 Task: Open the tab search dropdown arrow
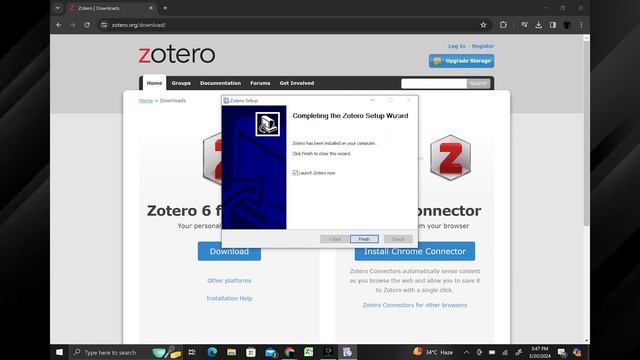tap(58, 8)
